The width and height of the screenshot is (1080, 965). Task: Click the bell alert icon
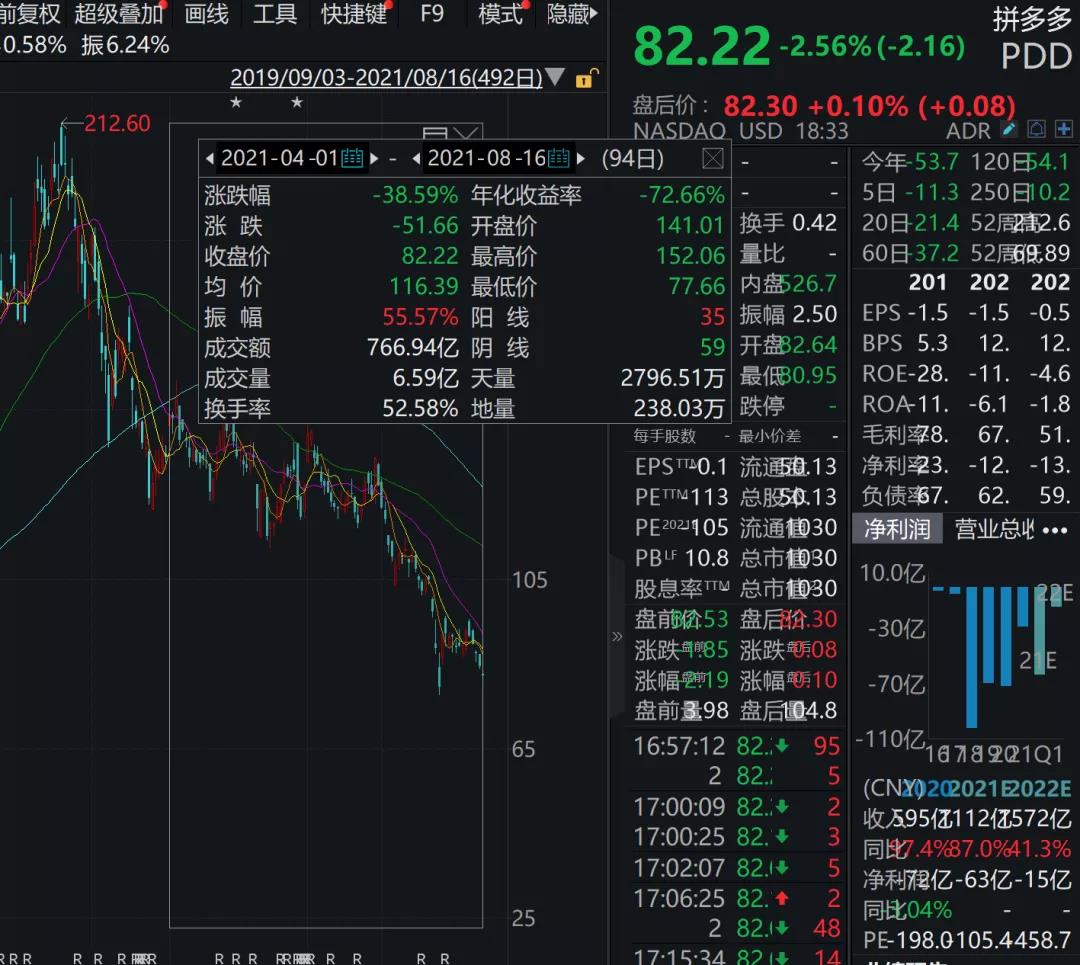(1037, 129)
